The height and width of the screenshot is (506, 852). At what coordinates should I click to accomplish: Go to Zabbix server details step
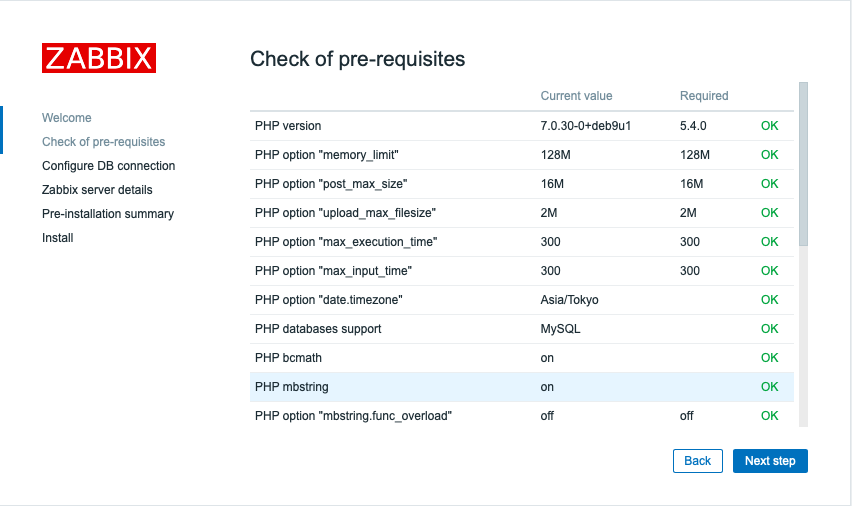pyautogui.click(x=97, y=190)
